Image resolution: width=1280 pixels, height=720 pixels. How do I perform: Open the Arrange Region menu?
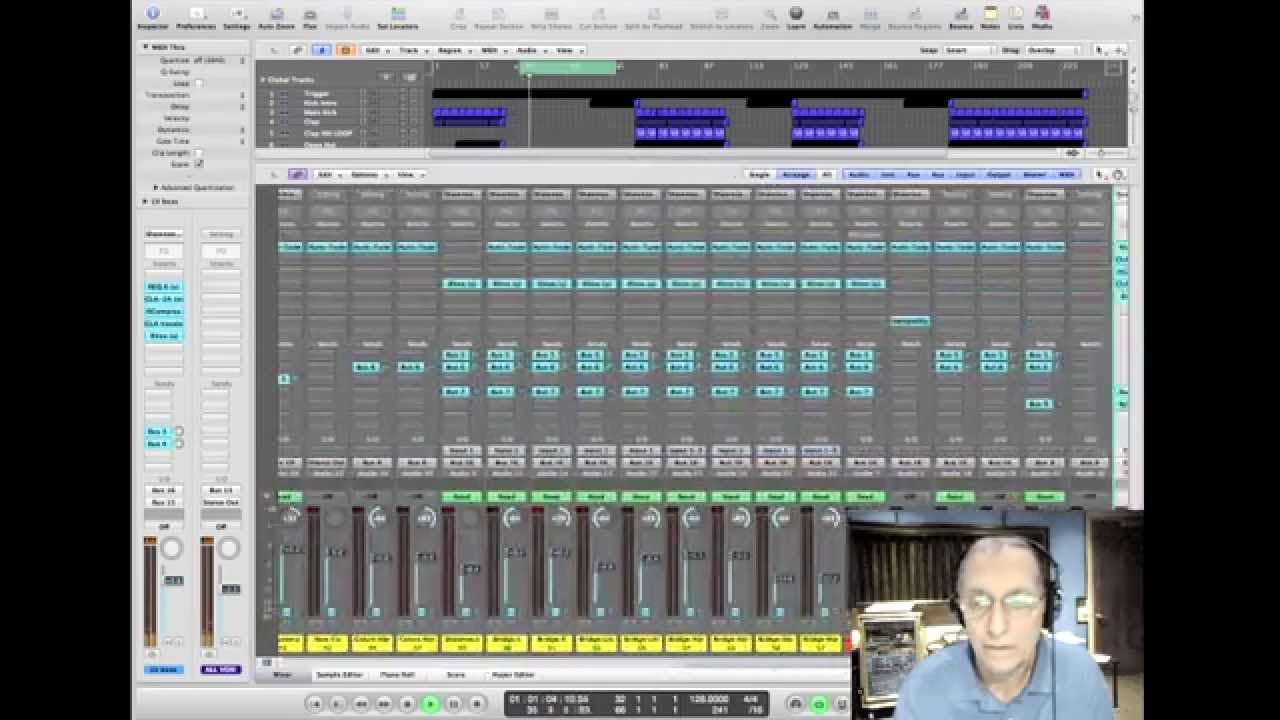453,50
